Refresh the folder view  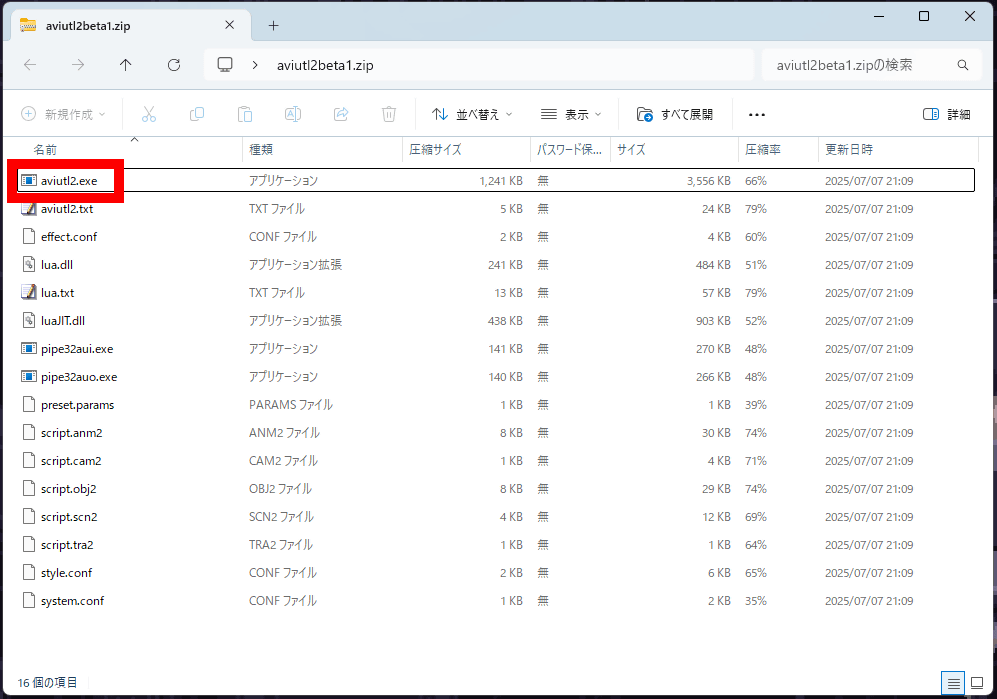pyautogui.click(x=174, y=65)
